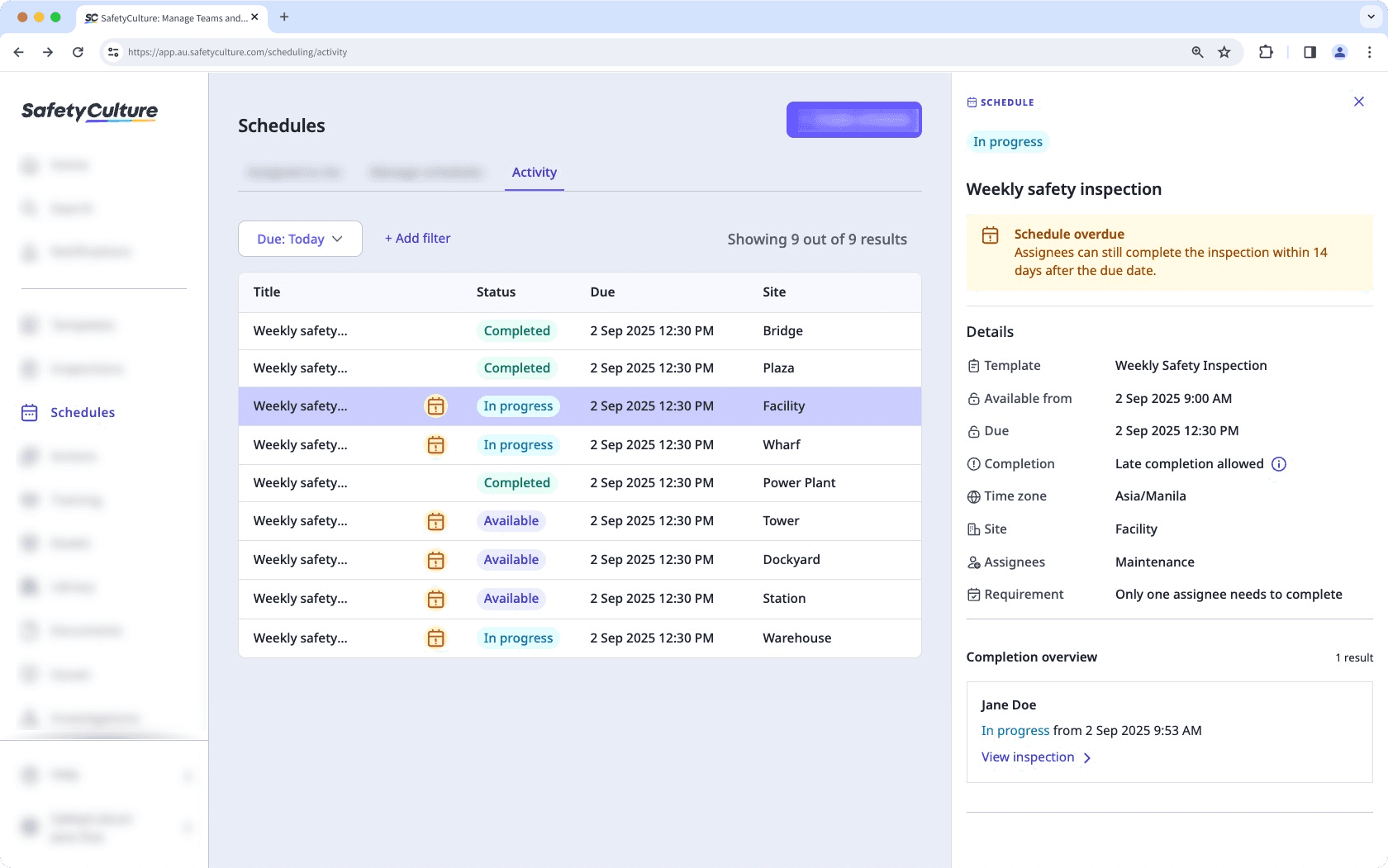This screenshot has height=868, width=1388.
Task: Close the schedule details panel
Action: (x=1358, y=102)
